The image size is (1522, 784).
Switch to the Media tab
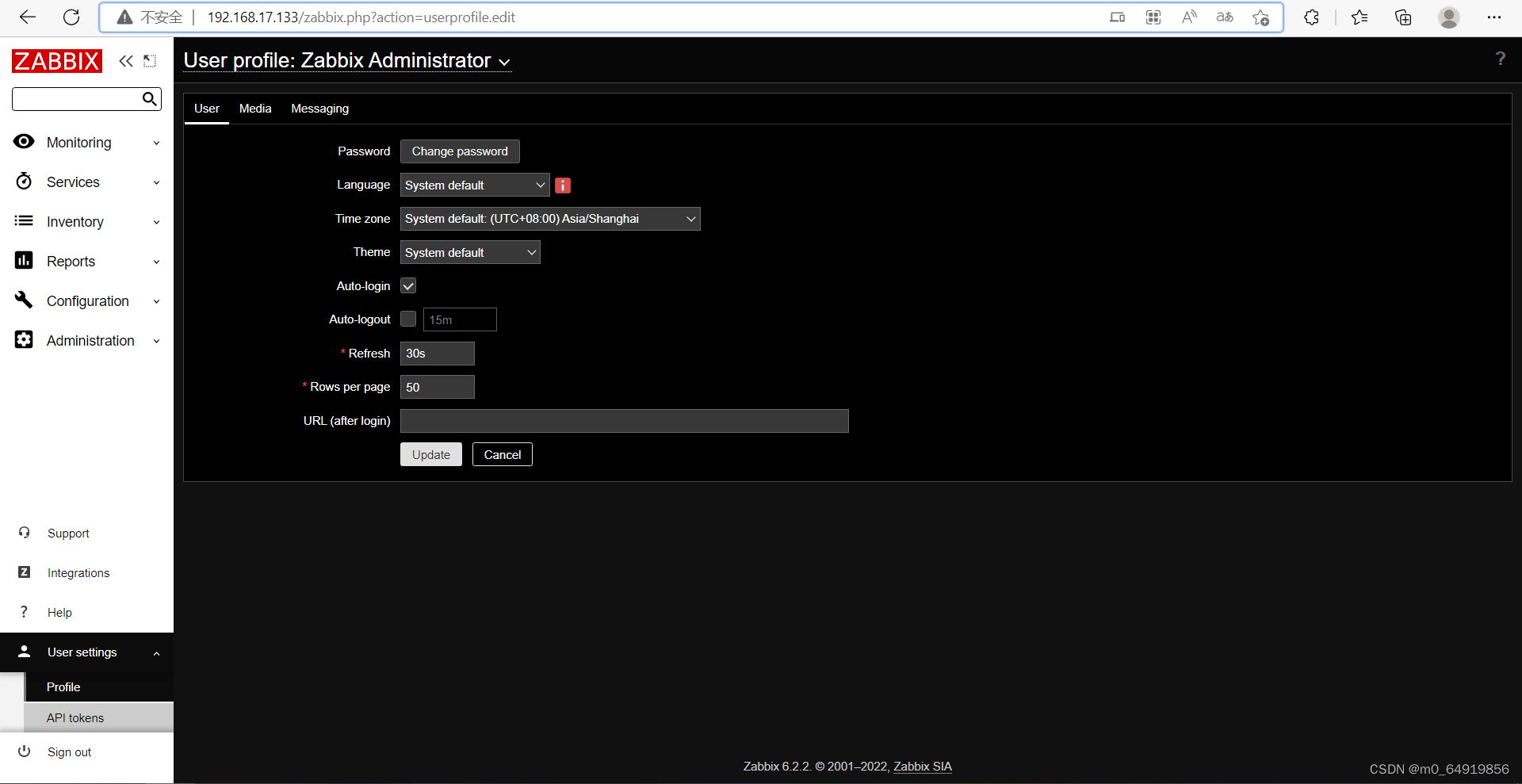(255, 109)
